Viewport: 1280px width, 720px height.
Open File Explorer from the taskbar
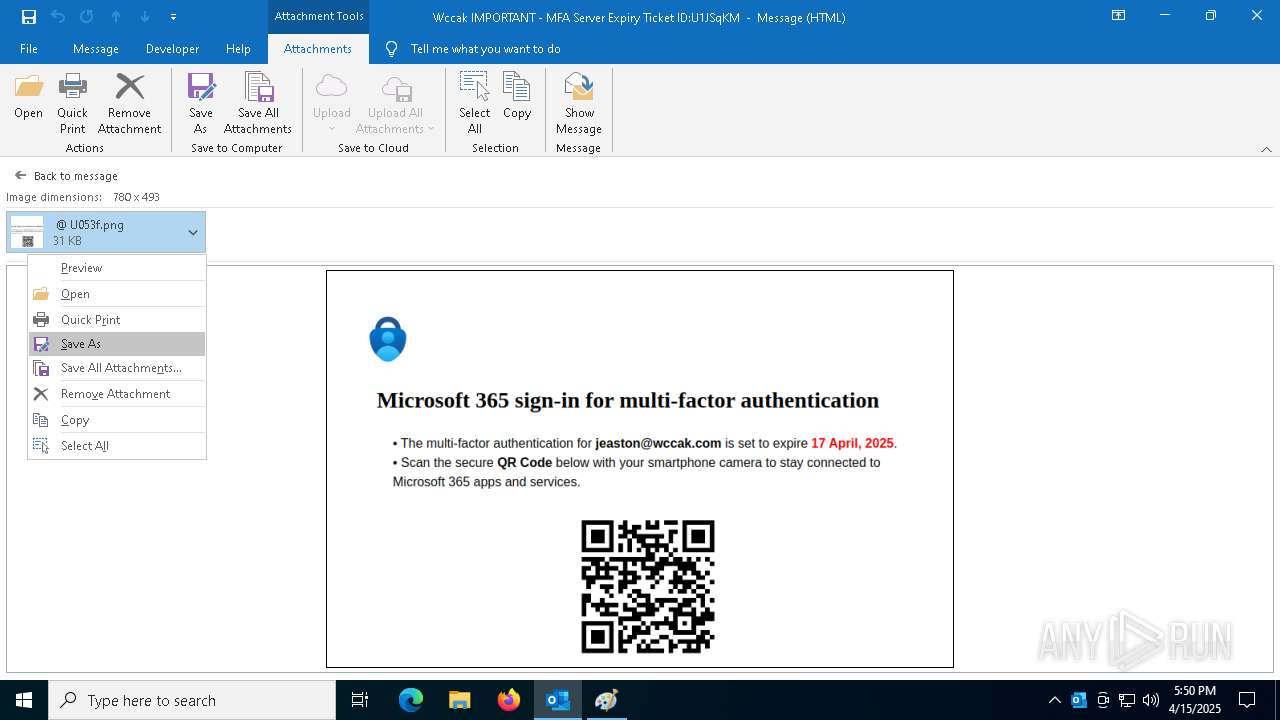tap(460, 700)
